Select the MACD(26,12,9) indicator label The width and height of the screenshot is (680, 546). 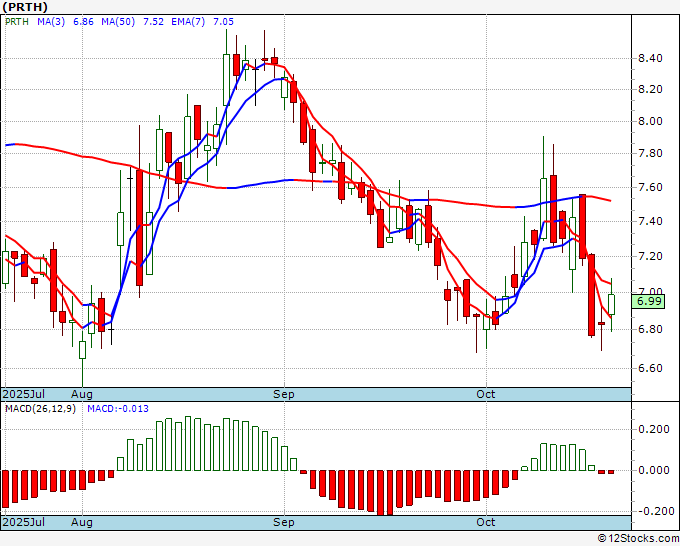[x=40, y=409]
